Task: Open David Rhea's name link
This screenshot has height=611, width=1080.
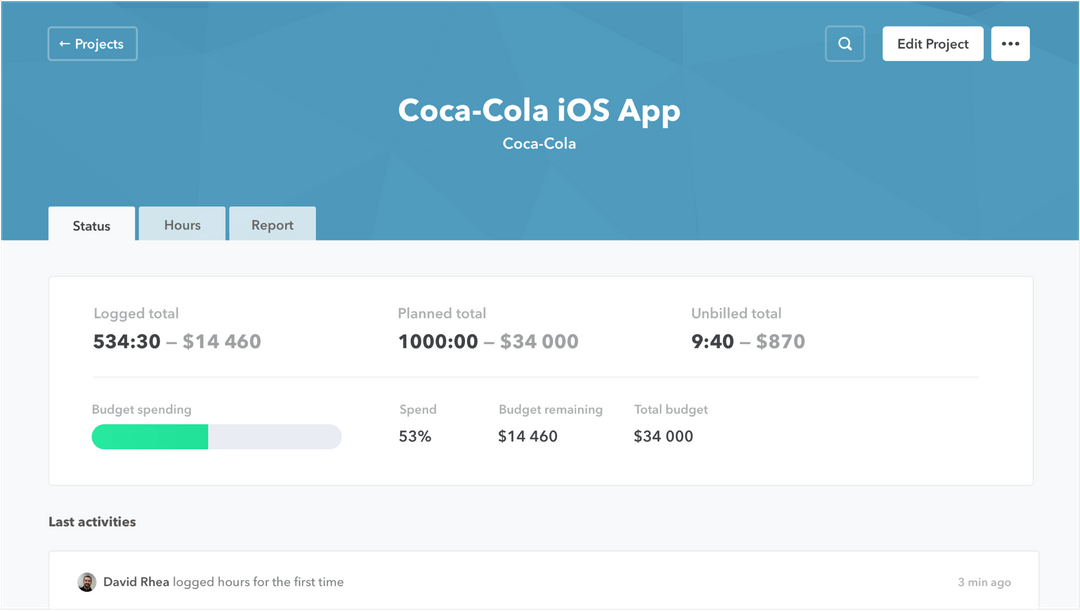Action: point(136,582)
